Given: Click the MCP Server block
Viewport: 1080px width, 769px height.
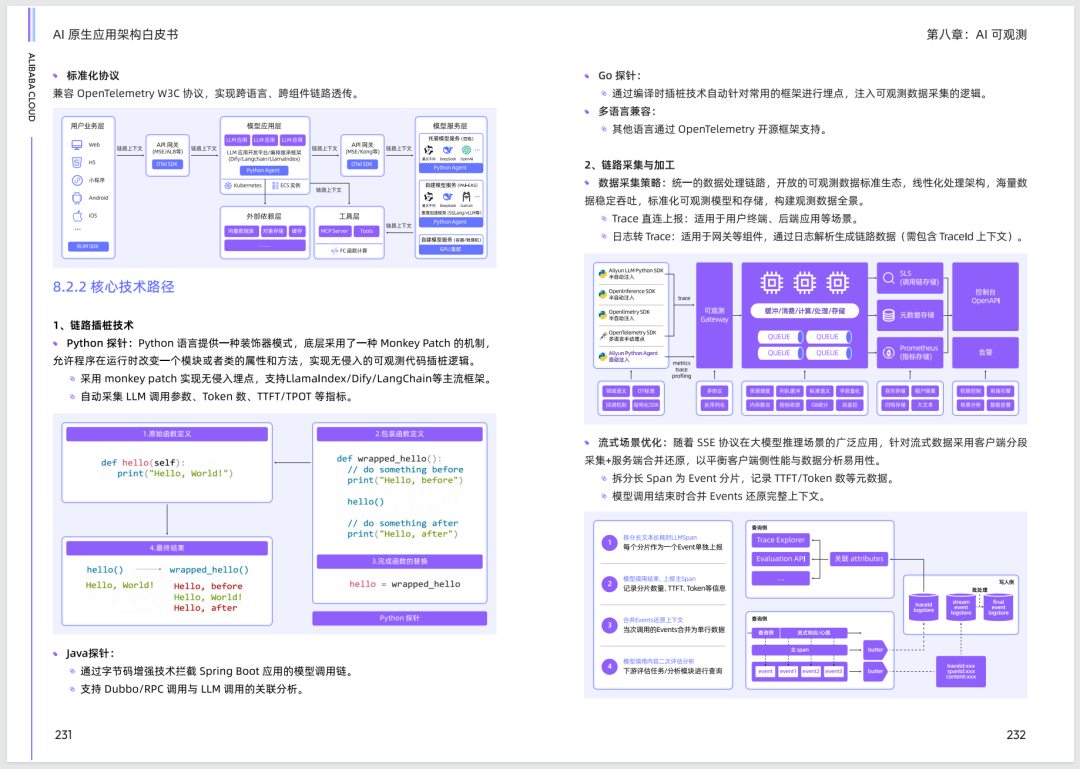Looking at the screenshot, I should point(335,232).
